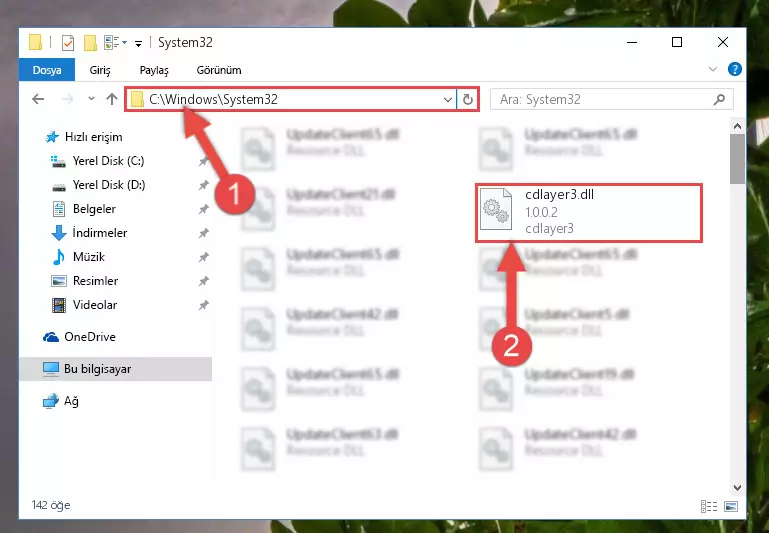Viewport: 769px width, 533px height.
Task: Open the Dosya menu
Action: [x=47, y=70]
